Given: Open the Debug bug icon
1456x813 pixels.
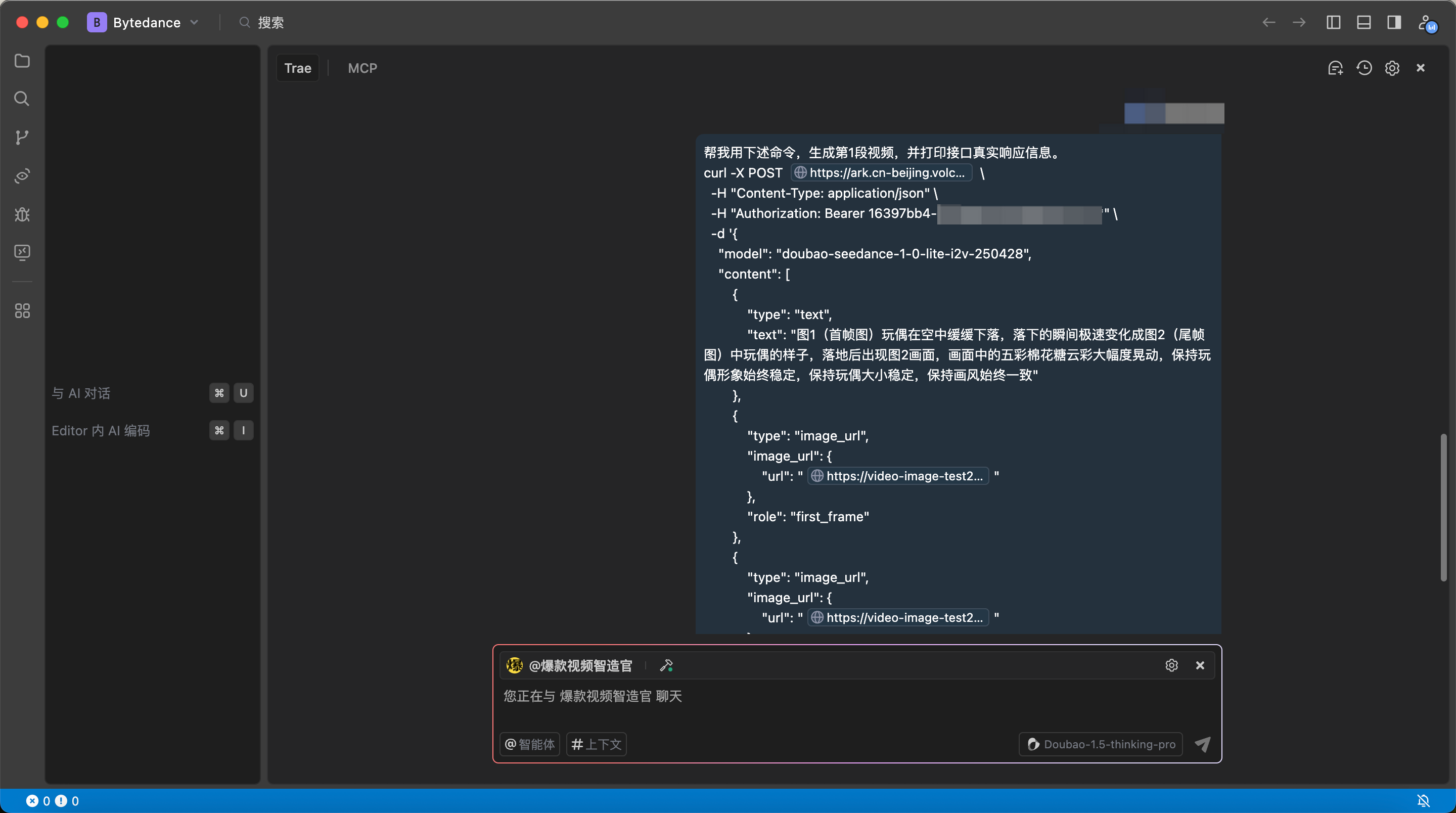Looking at the screenshot, I should [x=22, y=214].
